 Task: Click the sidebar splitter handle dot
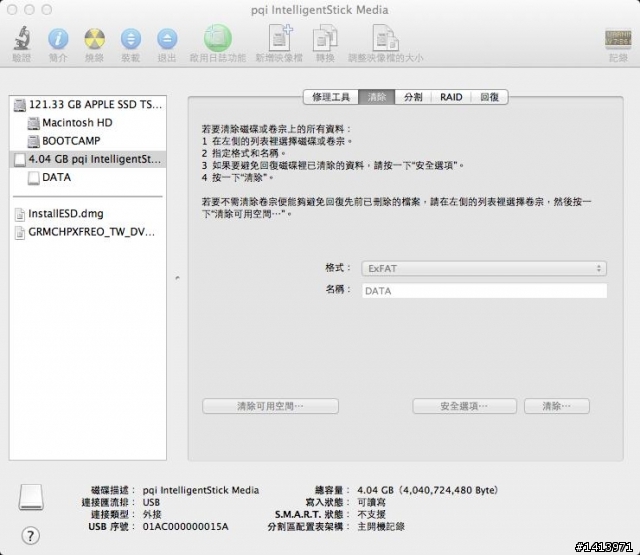[x=177, y=278]
